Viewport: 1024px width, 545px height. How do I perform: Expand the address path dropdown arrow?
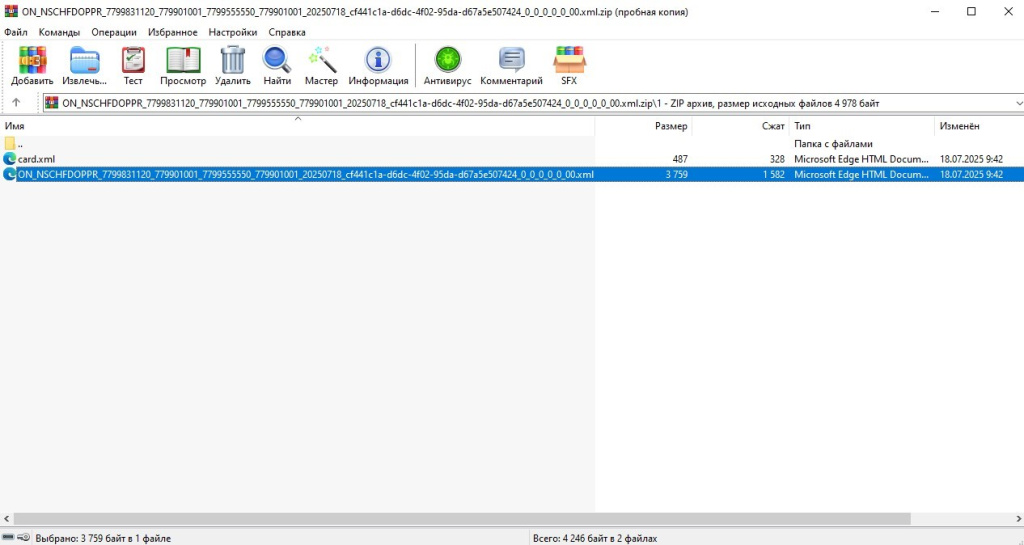point(1018,103)
